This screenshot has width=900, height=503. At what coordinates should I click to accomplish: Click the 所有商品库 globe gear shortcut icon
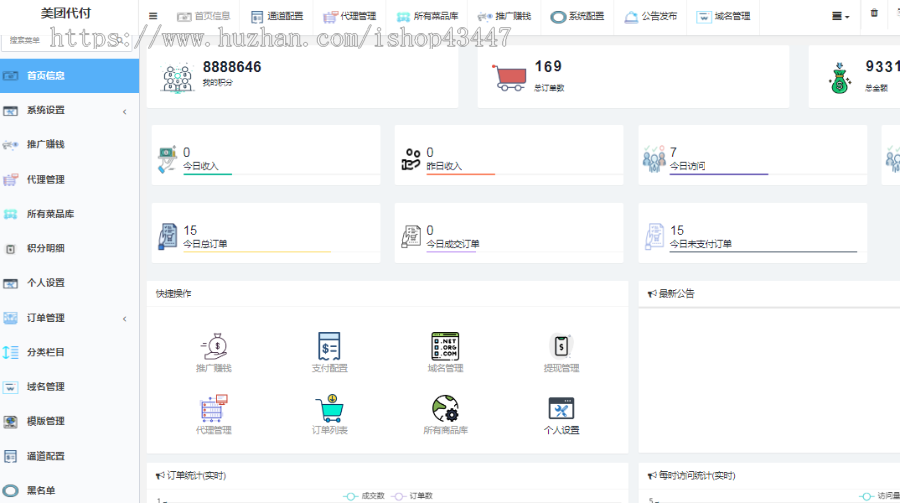click(x=444, y=409)
